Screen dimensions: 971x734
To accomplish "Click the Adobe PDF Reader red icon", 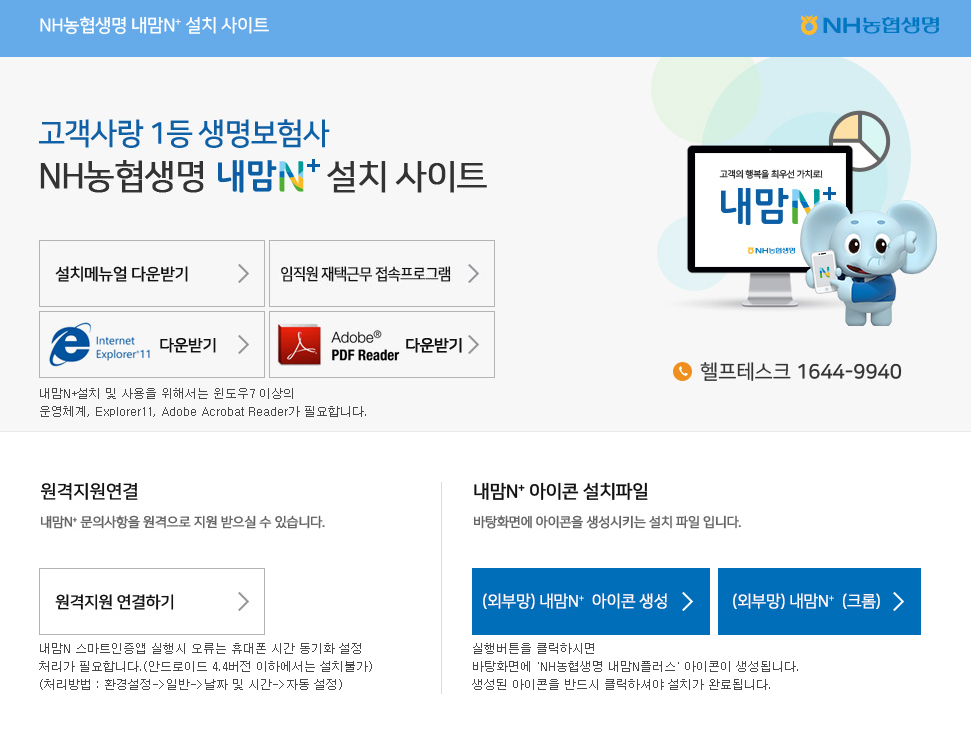I will coord(299,344).
